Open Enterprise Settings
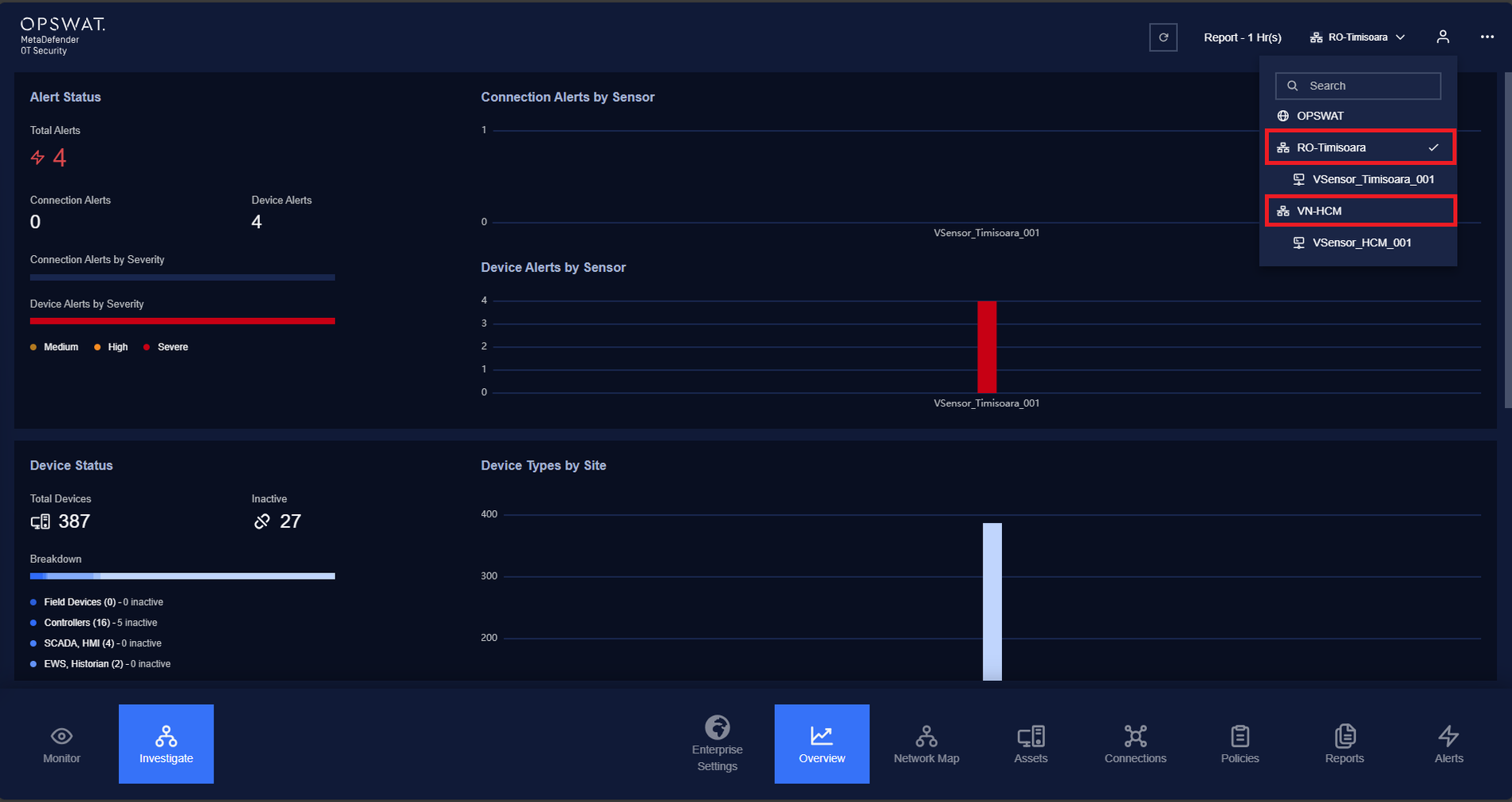This screenshot has height=802, width=1512. coord(717,745)
